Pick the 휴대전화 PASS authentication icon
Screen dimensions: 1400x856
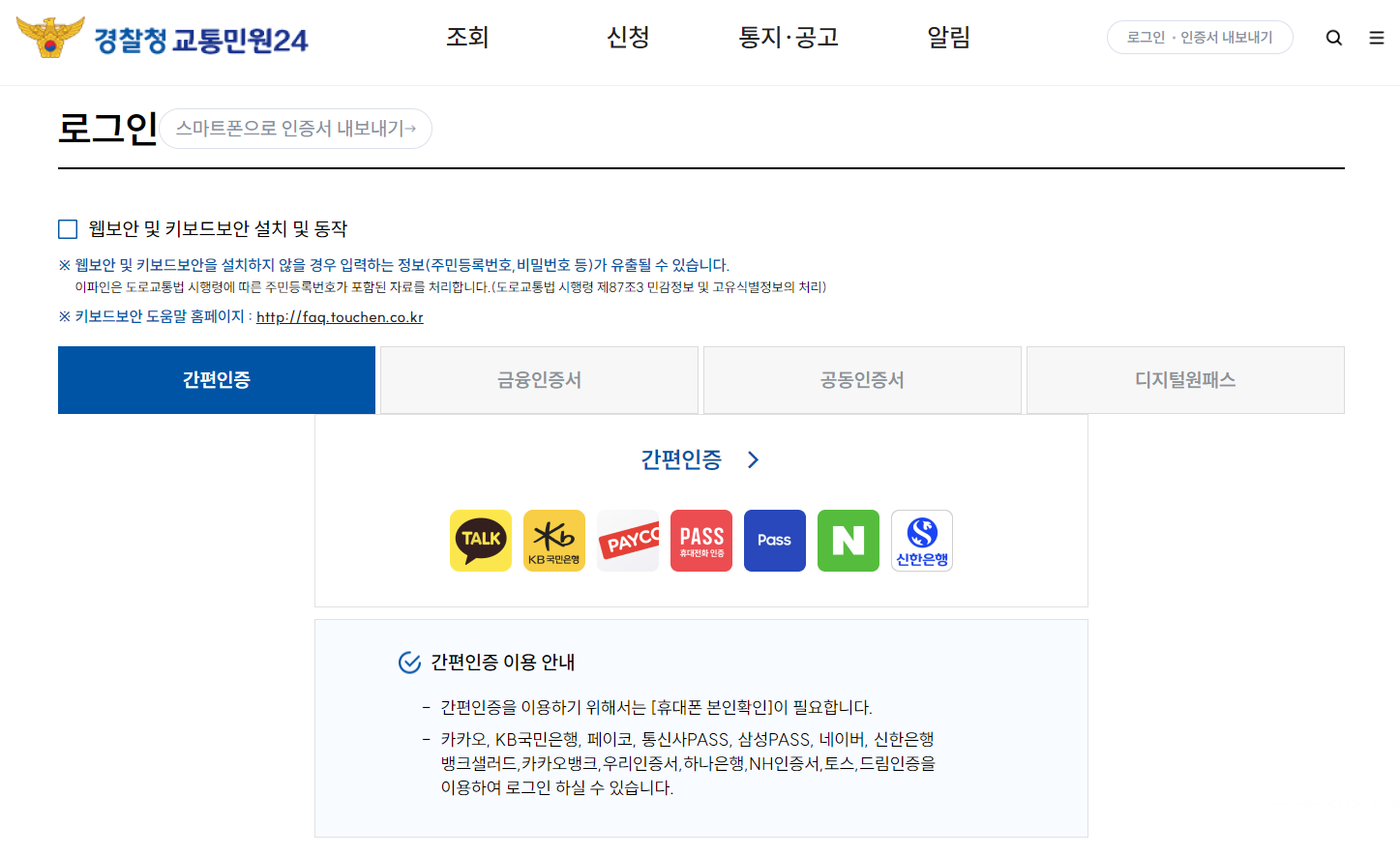(x=700, y=540)
